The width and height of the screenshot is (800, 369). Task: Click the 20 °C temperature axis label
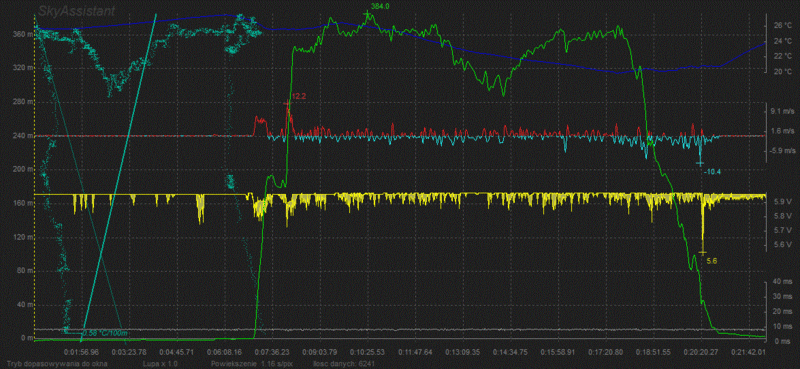(782, 72)
